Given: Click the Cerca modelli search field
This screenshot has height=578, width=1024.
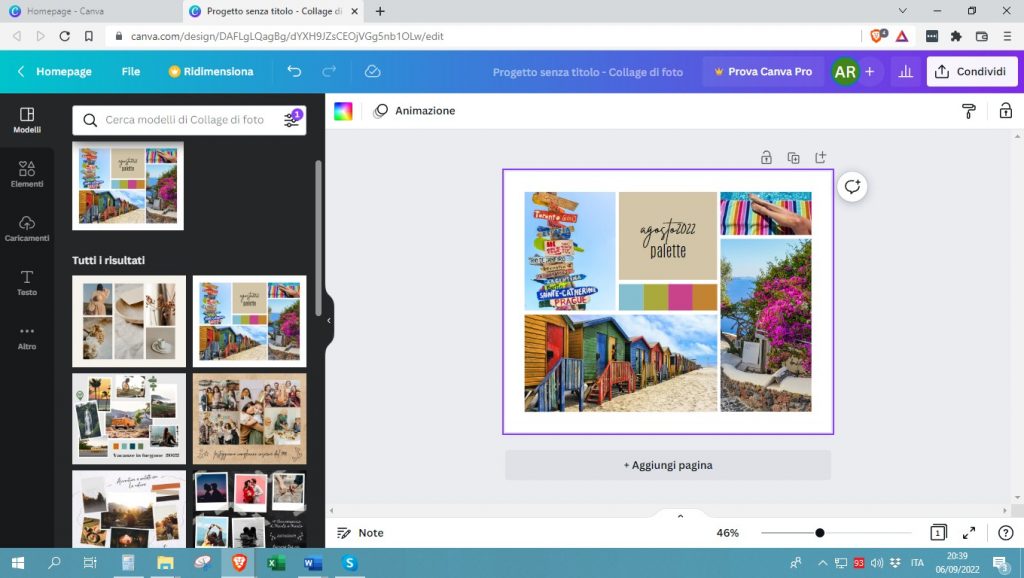Looking at the screenshot, I should pos(185,120).
